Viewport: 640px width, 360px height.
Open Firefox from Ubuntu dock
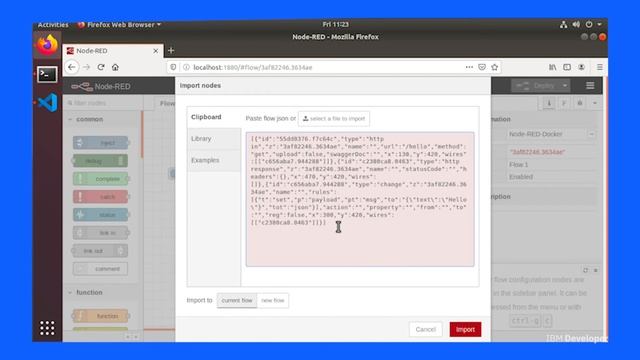47,45
